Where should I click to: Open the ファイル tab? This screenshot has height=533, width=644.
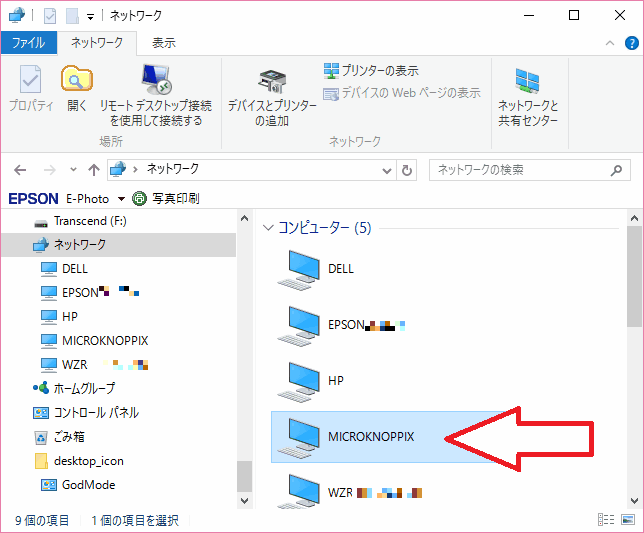pyautogui.click(x=29, y=43)
